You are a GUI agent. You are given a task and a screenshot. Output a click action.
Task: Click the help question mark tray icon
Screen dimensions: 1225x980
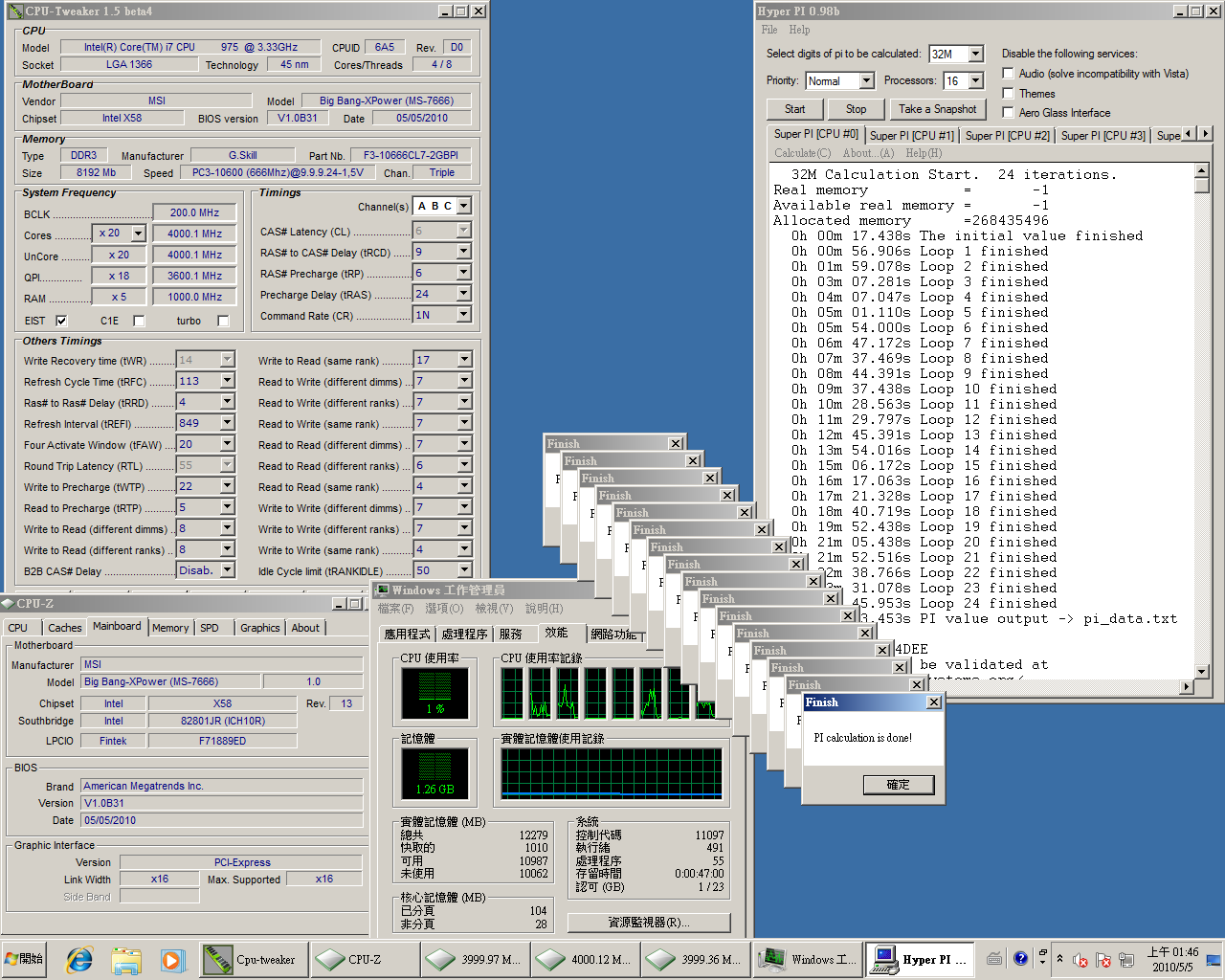pyautogui.click(x=1020, y=958)
